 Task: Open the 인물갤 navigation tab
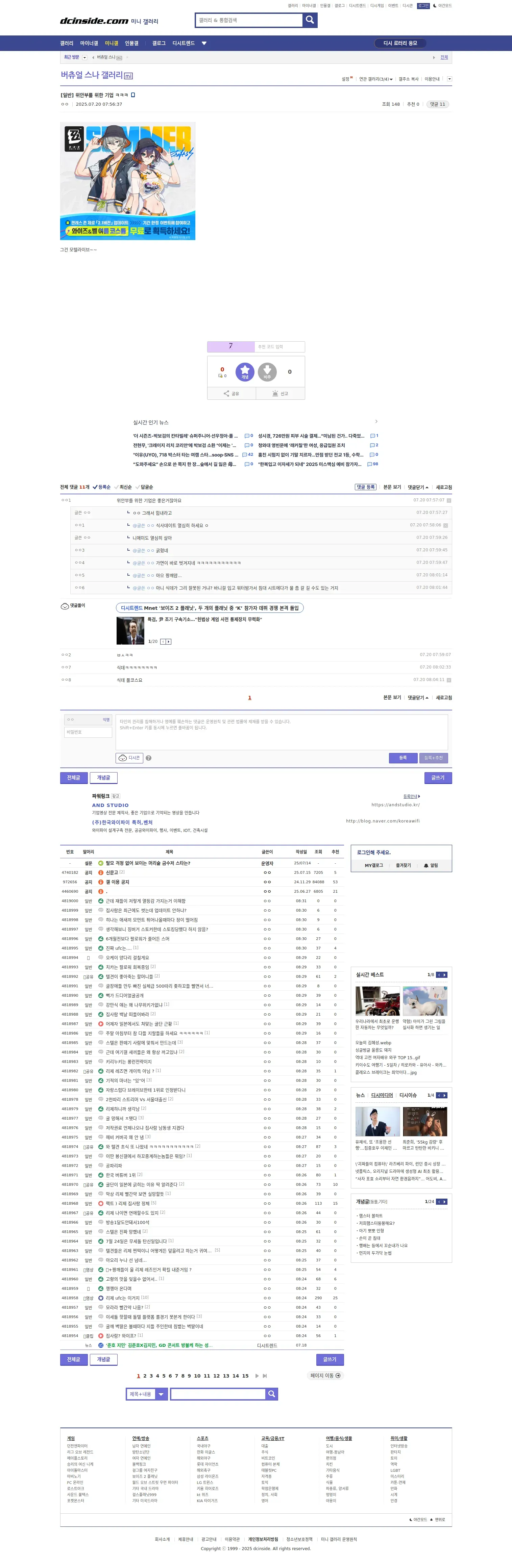click(x=132, y=43)
